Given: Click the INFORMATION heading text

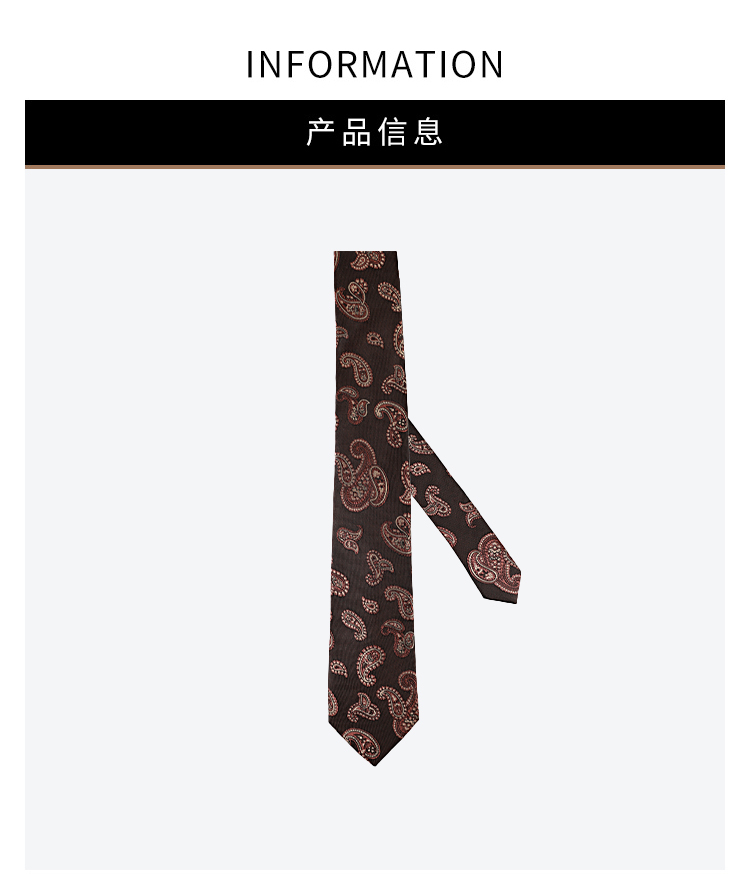Looking at the screenshot, I should point(374,64).
